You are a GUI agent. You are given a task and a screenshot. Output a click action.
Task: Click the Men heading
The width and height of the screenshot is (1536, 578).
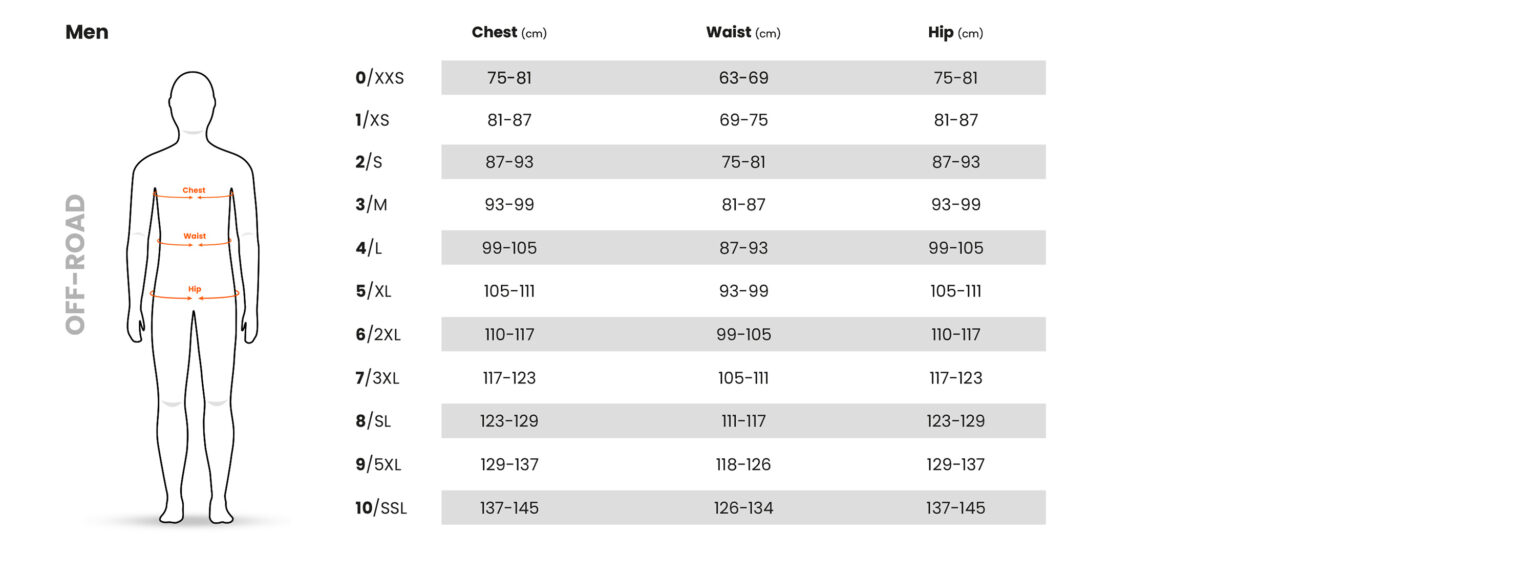click(87, 32)
